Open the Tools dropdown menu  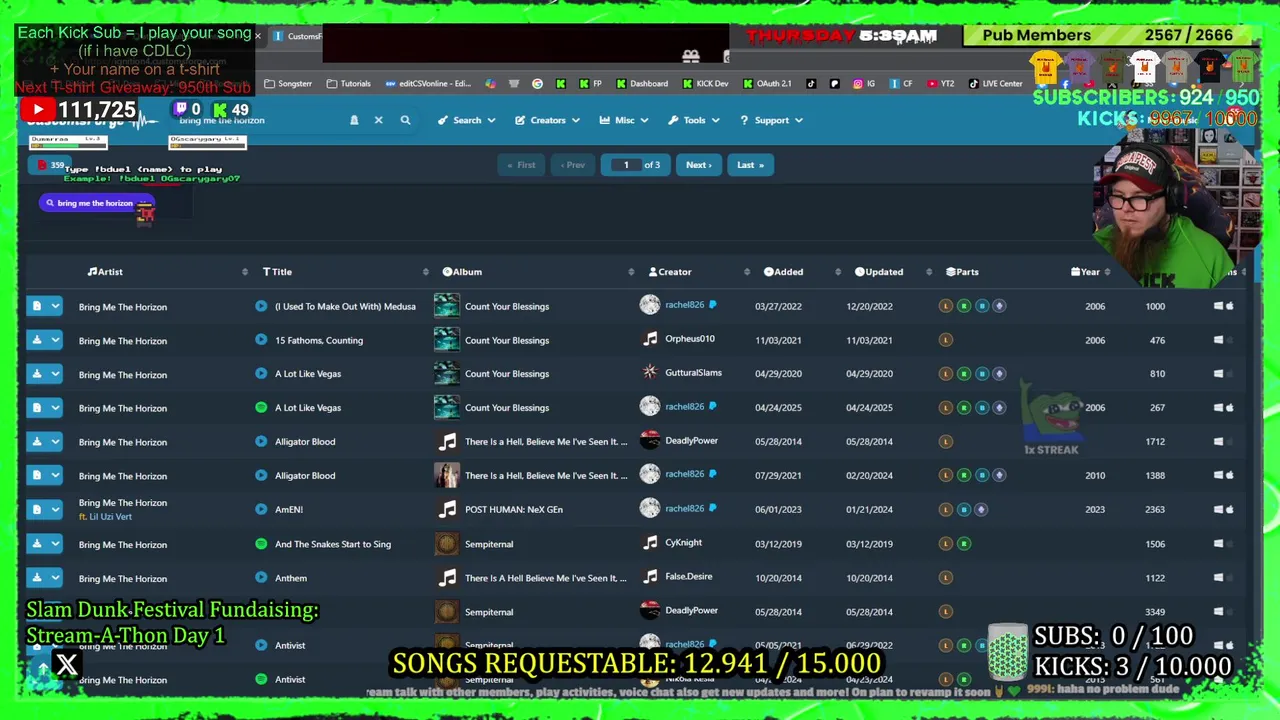[693, 120]
